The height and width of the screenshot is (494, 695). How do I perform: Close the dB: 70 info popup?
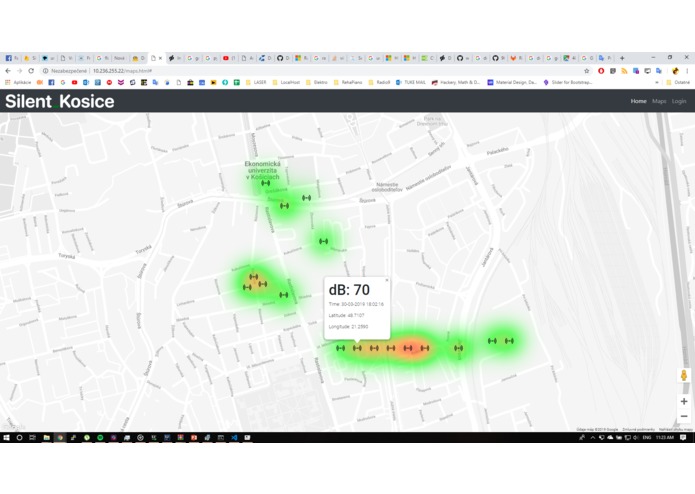tap(387, 280)
